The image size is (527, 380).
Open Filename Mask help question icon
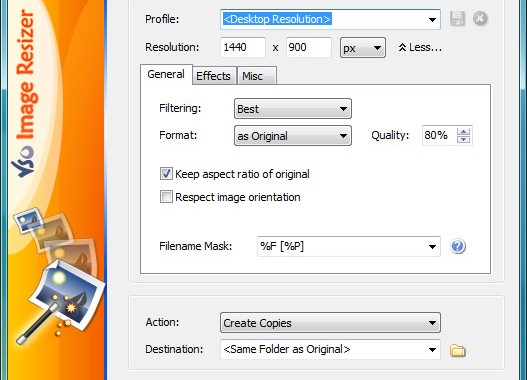click(x=458, y=246)
